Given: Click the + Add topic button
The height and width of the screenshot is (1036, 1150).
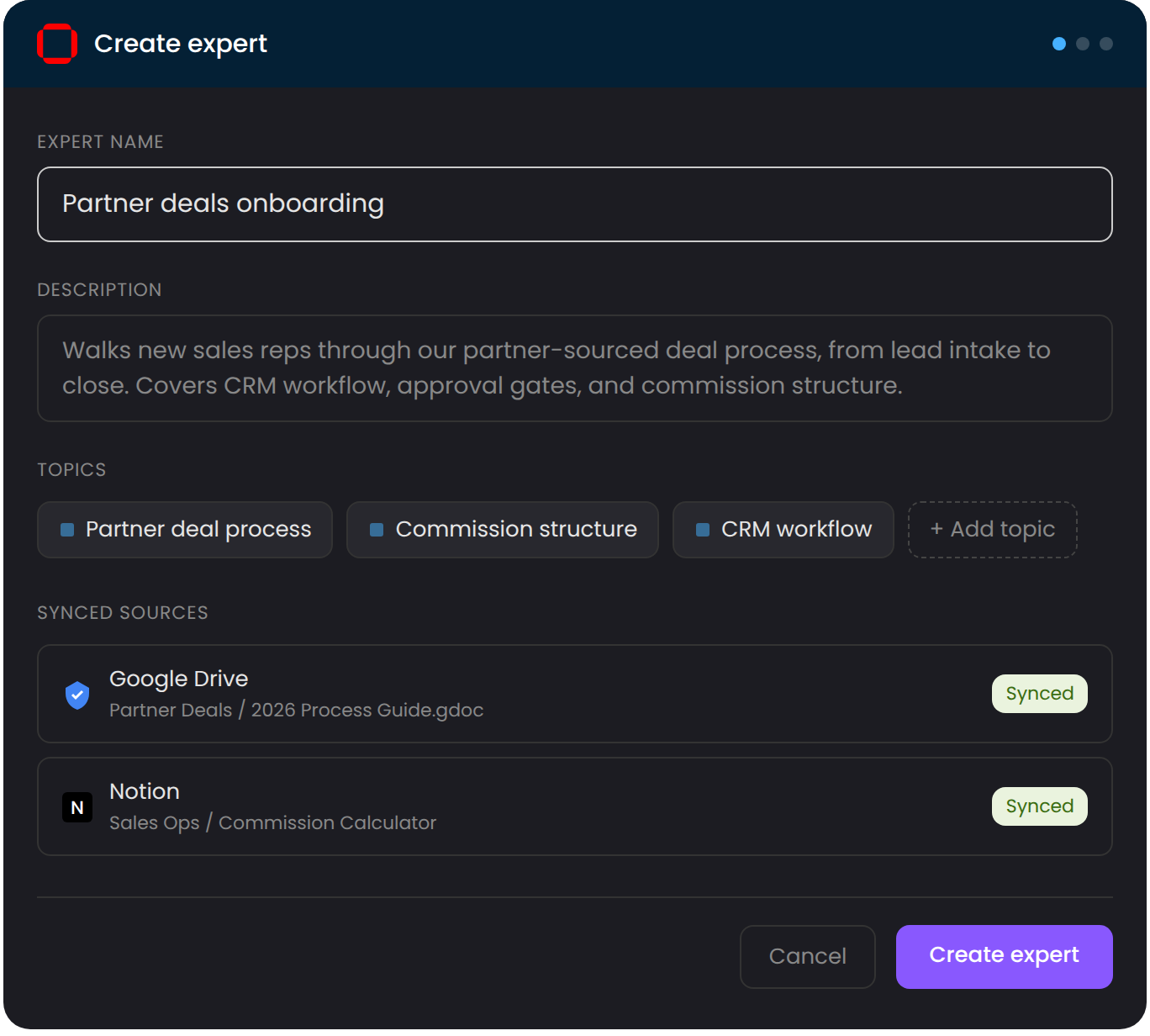Looking at the screenshot, I should point(992,529).
